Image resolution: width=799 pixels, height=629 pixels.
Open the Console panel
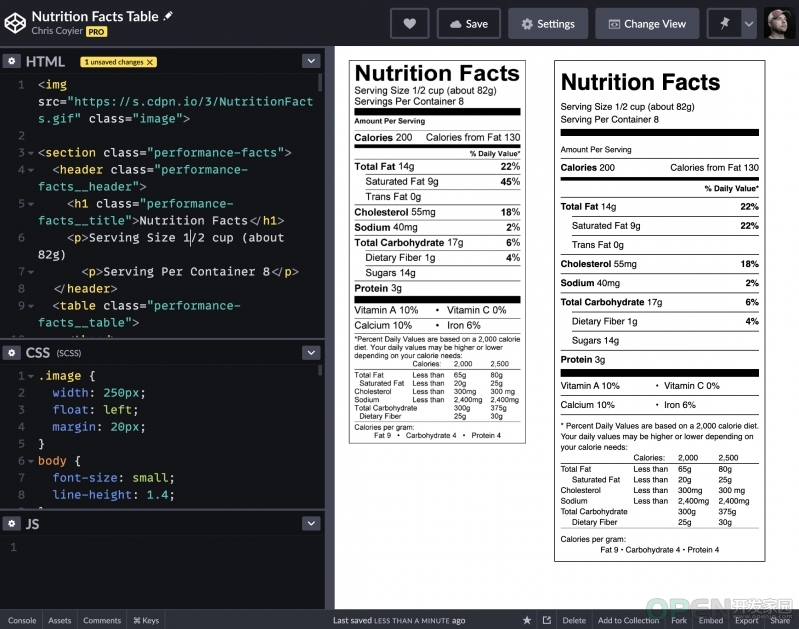tap(22, 620)
